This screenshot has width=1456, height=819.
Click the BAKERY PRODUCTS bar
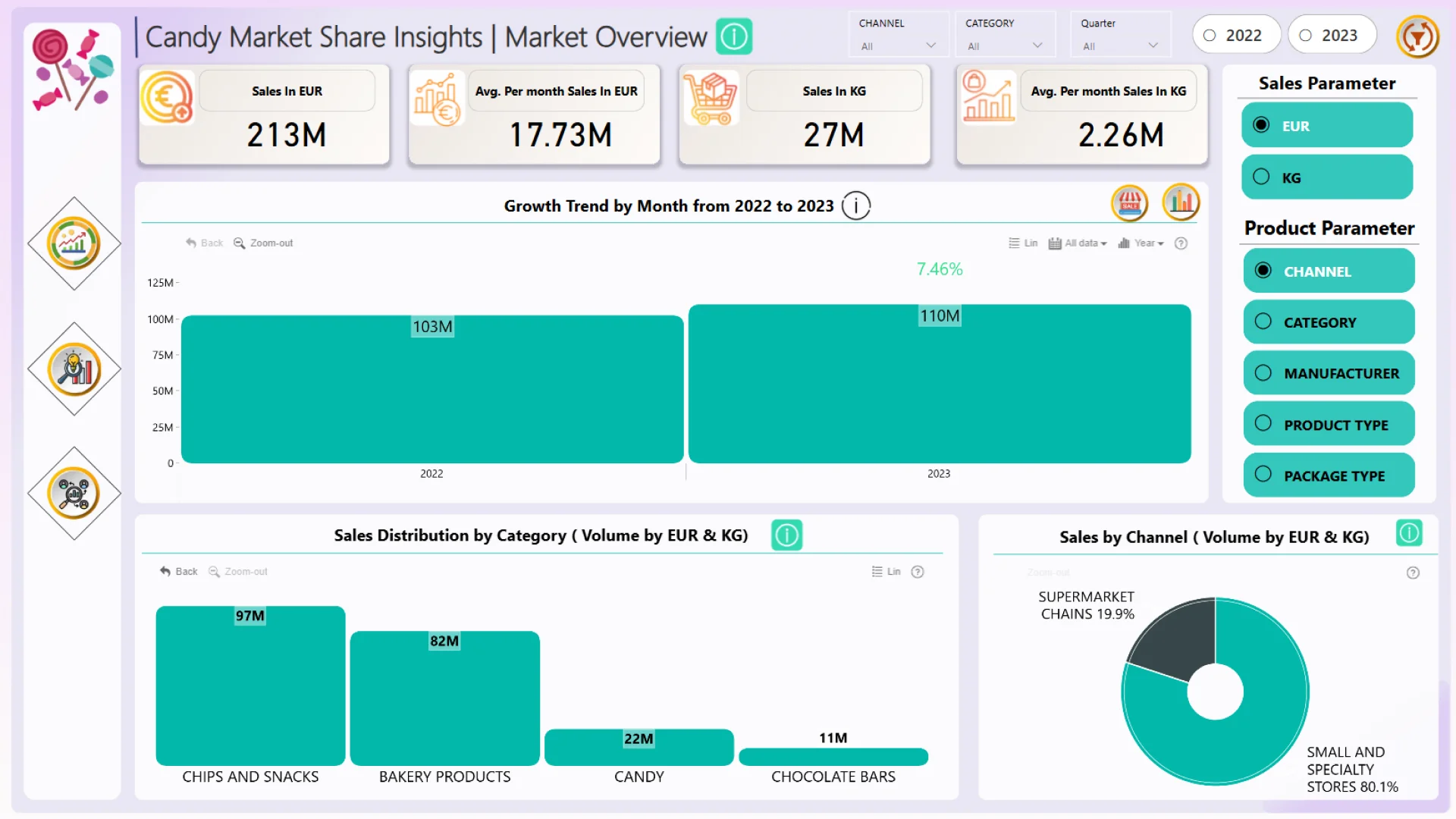tap(444, 698)
